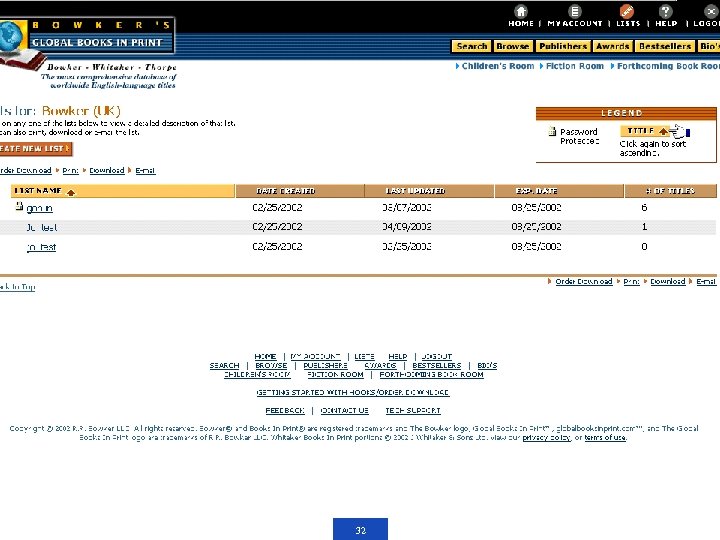Click the Last Updated date 03/07/2003
720x540 pixels.
[x=406, y=208]
